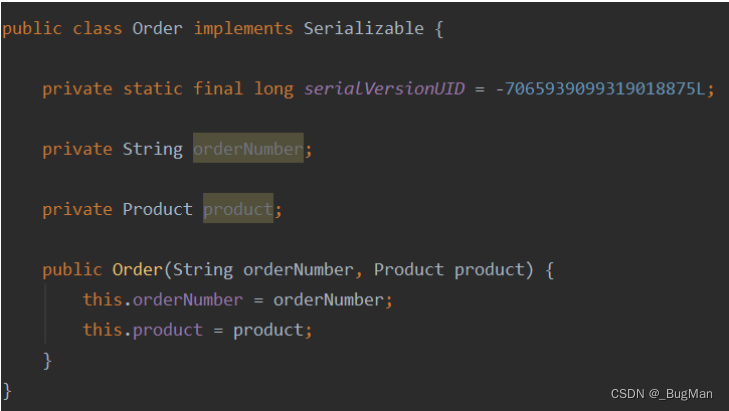Click the long type keyword
Image resolution: width=729 pixels, height=411 pixels.
click(273, 89)
